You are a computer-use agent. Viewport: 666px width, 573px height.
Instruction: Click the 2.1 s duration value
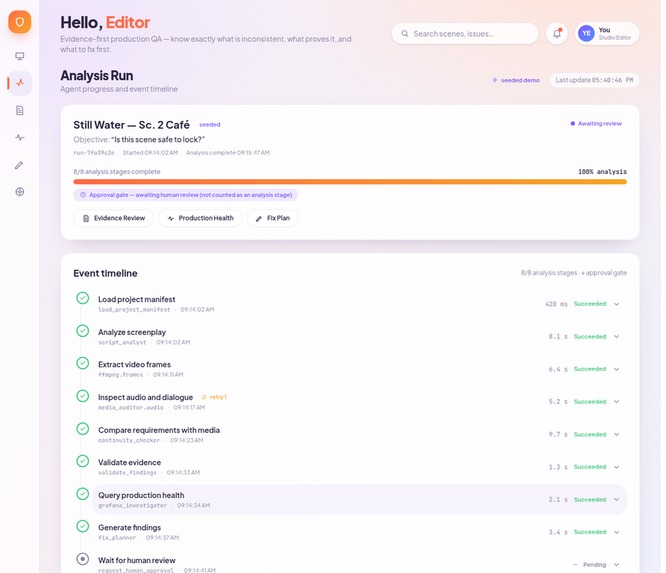tap(558, 500)
